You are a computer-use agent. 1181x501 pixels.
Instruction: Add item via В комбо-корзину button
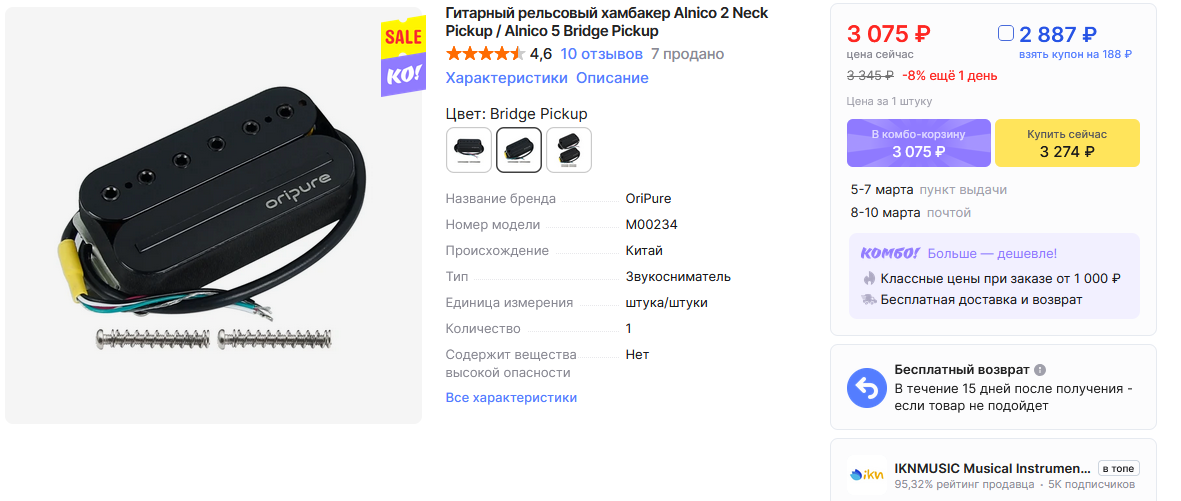[x=918, y=143]
